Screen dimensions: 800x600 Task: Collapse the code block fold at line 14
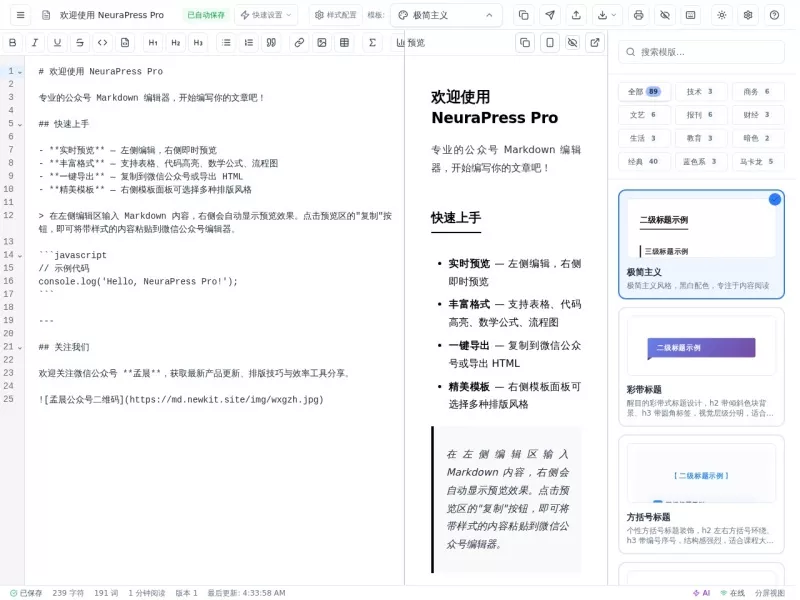(x=20, y=256)
